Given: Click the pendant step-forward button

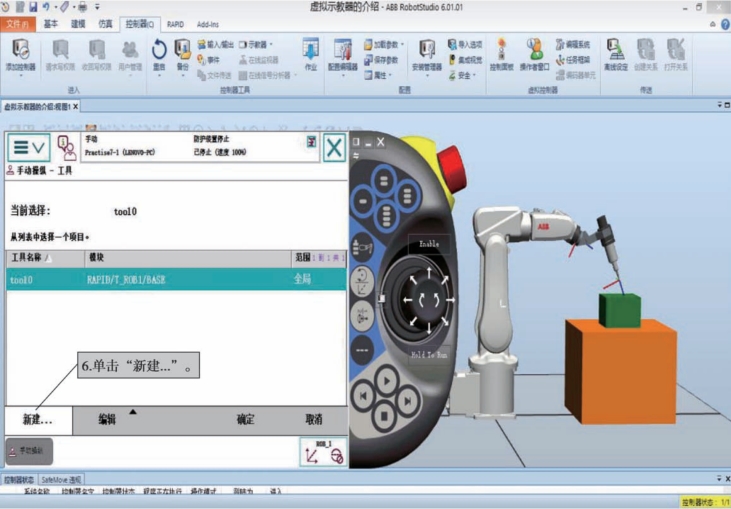Looking at the screenshot, I should (407, 400).
